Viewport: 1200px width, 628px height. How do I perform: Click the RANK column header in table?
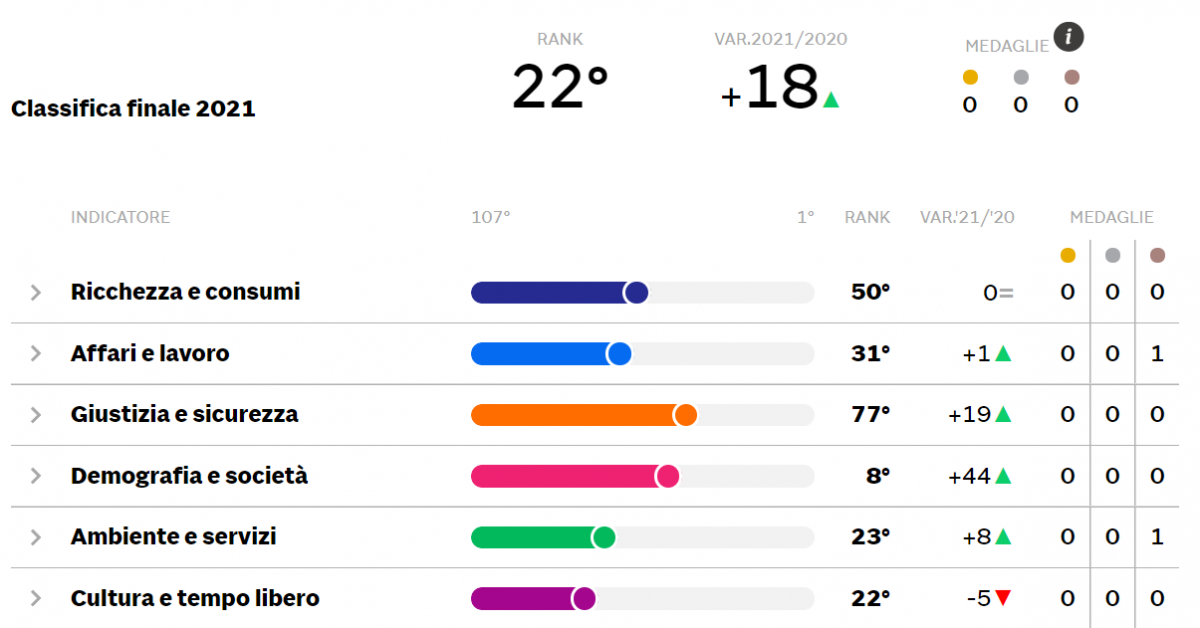coord(867,217)
